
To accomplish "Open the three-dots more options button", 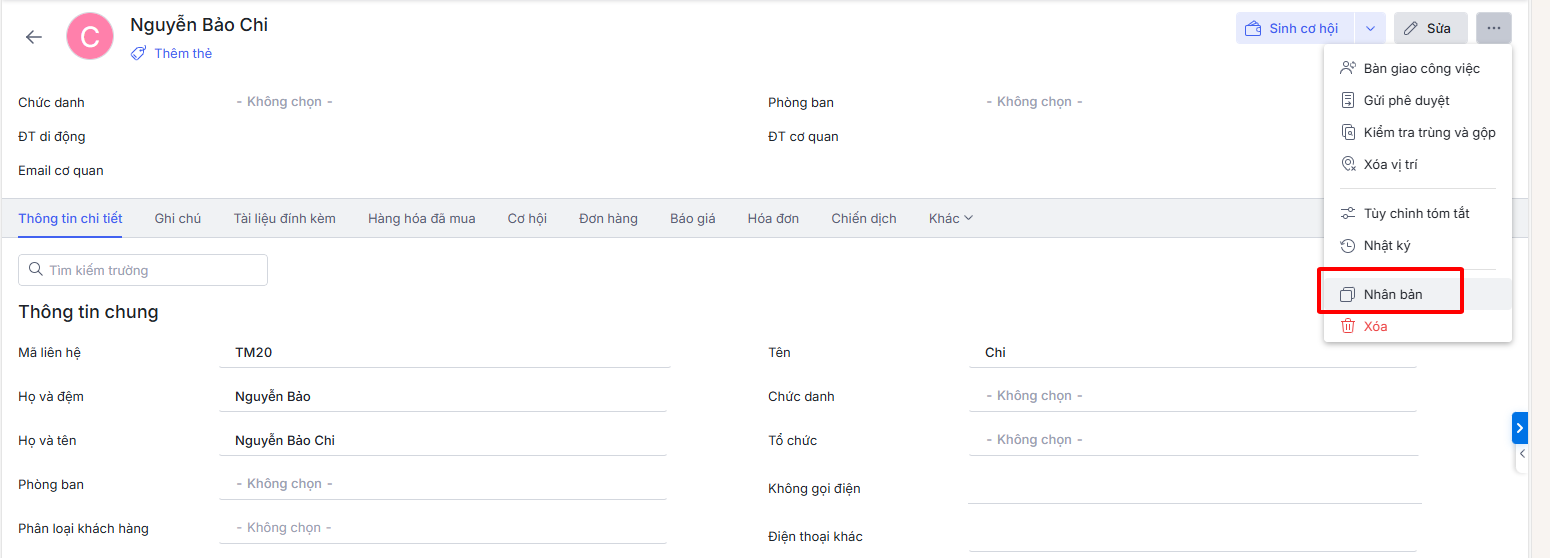I will [1493, 28].
